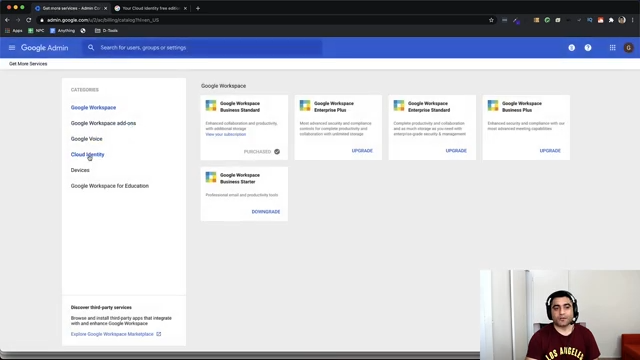Upgrade to Google Workspace Business Plus
The image size is (640, 360).
pos(550,151)
